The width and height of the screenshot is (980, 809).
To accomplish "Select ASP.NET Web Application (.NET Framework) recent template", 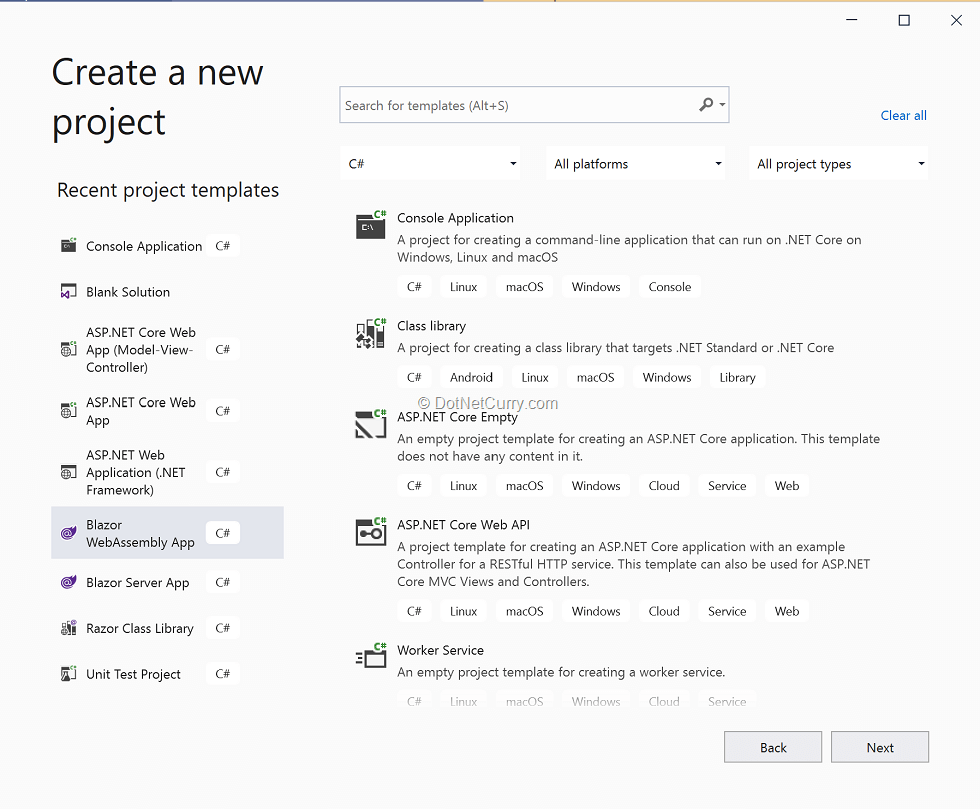I will click(x=168, y=472).
